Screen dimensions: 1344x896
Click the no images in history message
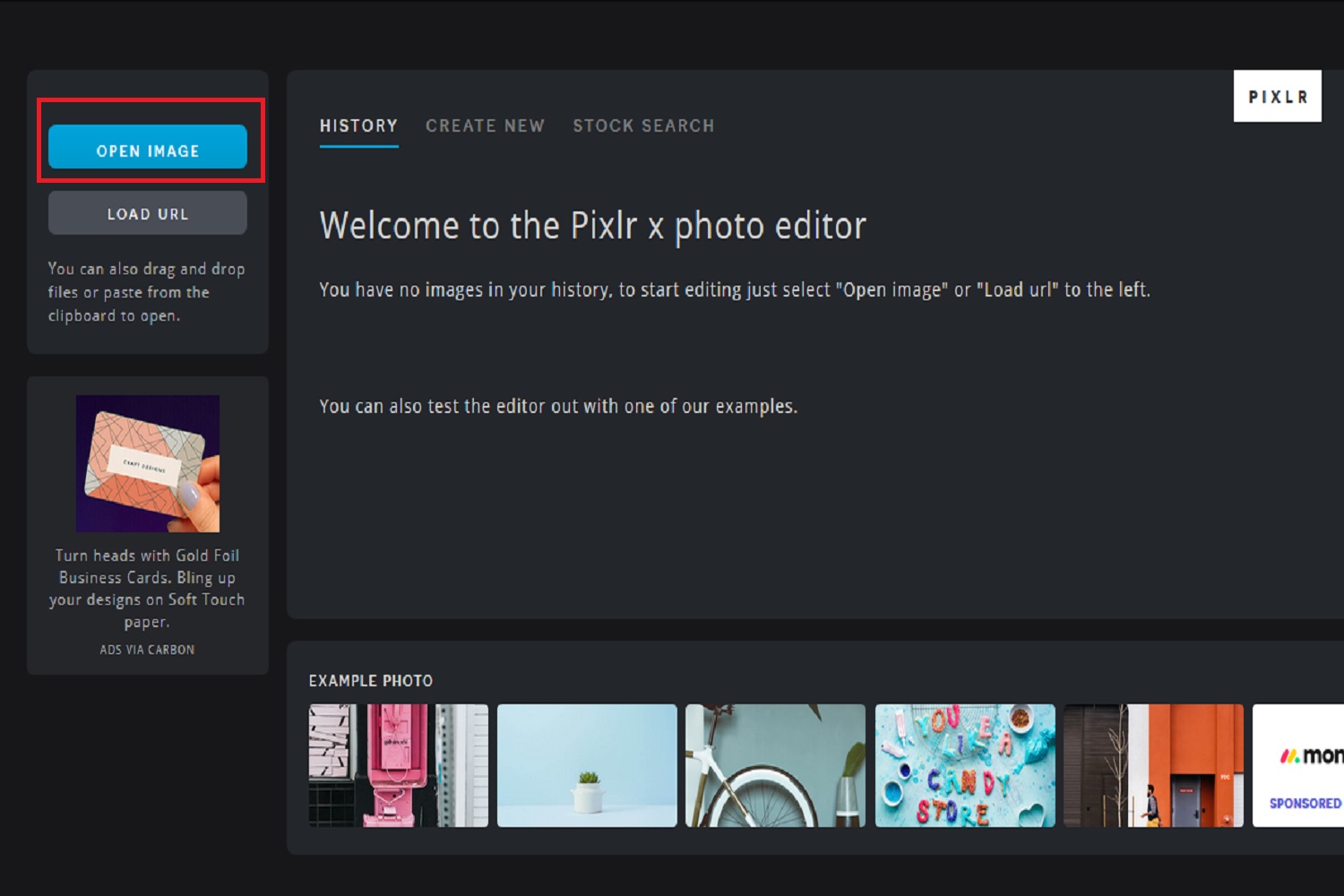pos(734,290)
